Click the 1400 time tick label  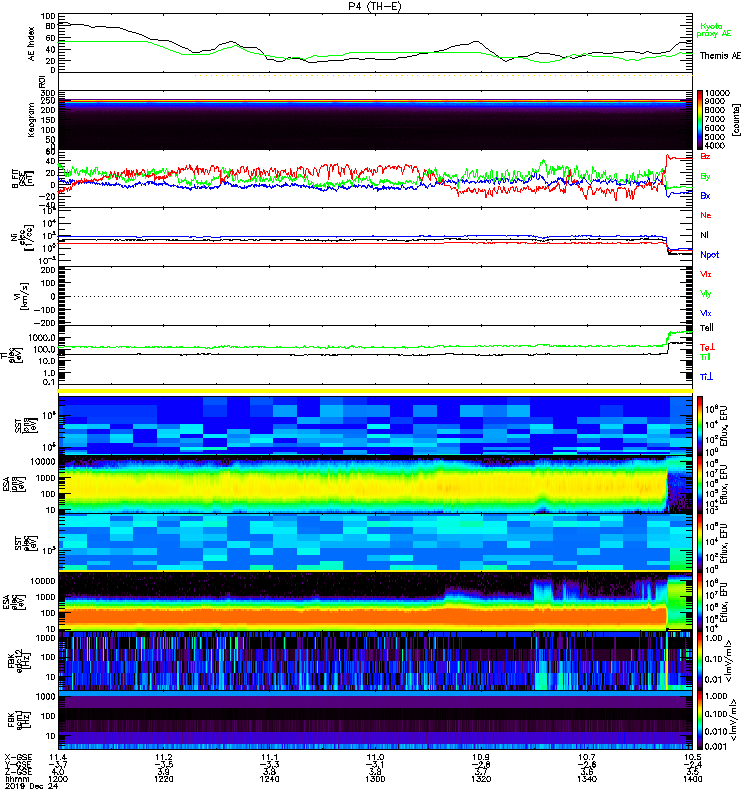pos(692,779)
